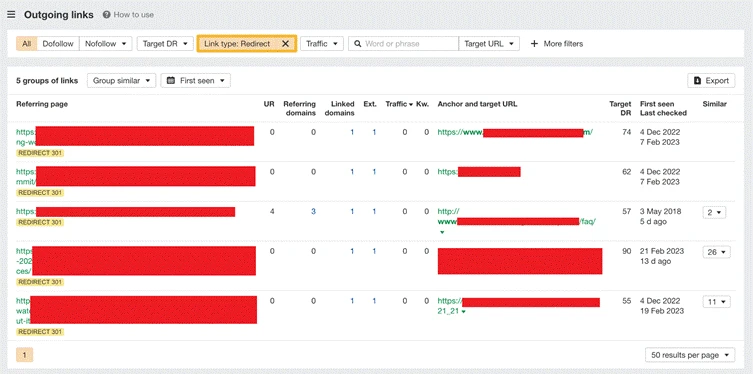Click the Link type: Redirect filter label
The width and height of the screenshot is (753, 374).
coord(237,44)
